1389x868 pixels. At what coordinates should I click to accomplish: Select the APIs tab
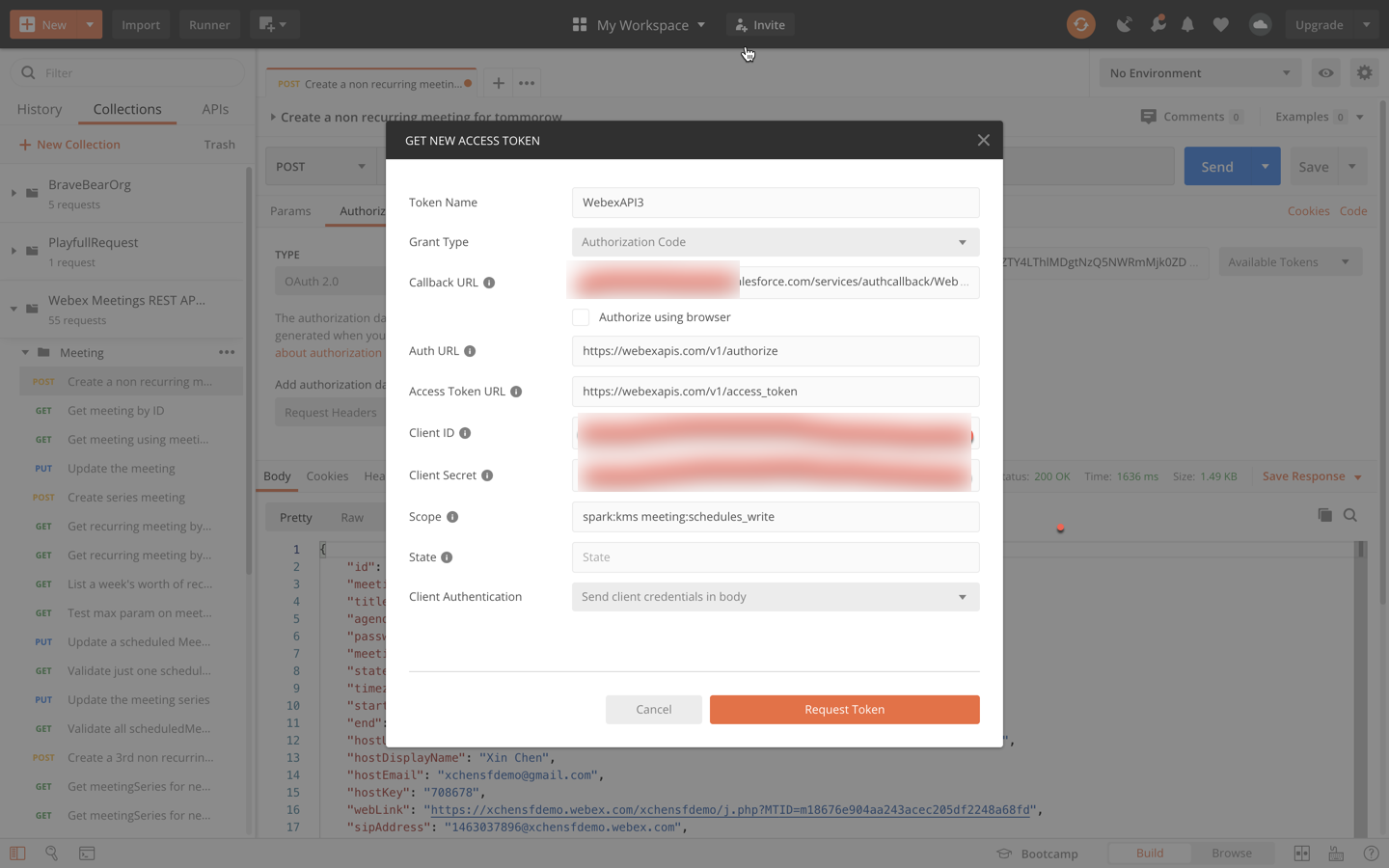[x=214, y=109]
